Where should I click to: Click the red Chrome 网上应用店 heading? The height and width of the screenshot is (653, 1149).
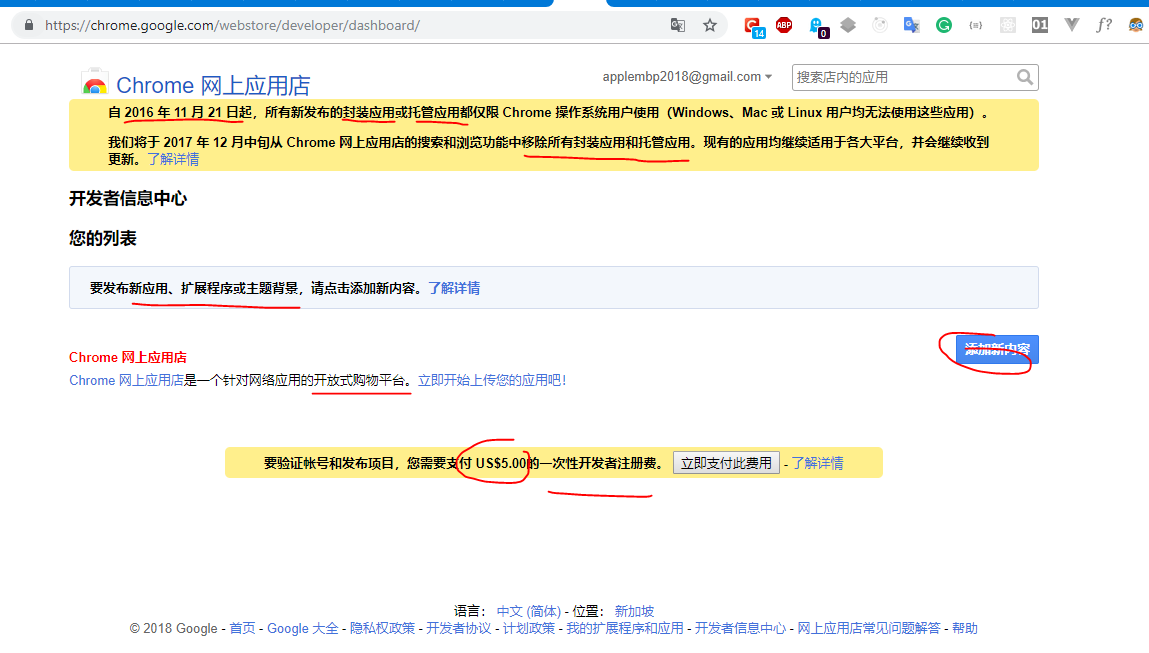click(x=128, y=358)
